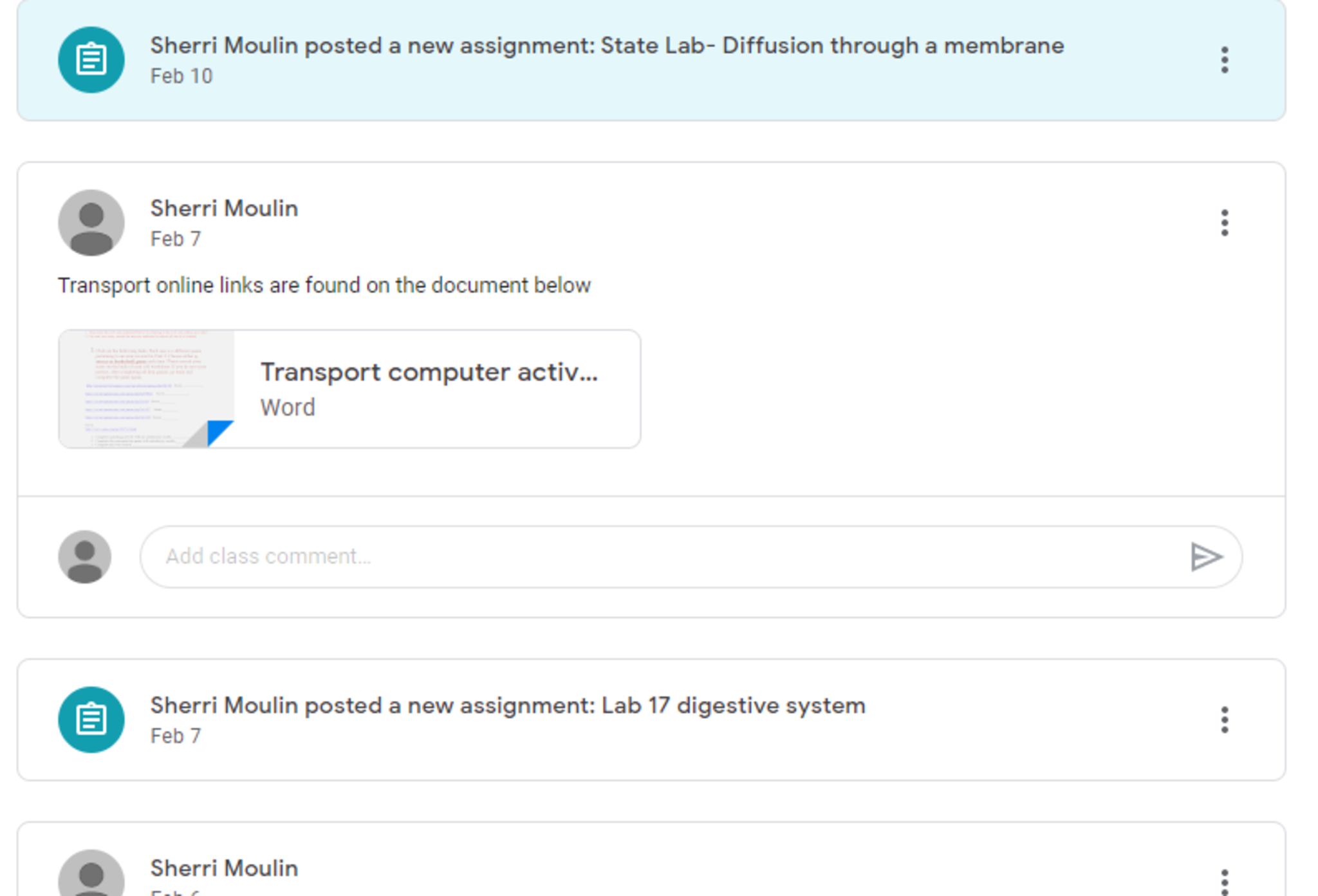Click the Word label on the attachment
Viewport: 1318px width, 896px height.
(x=288, y=407)
